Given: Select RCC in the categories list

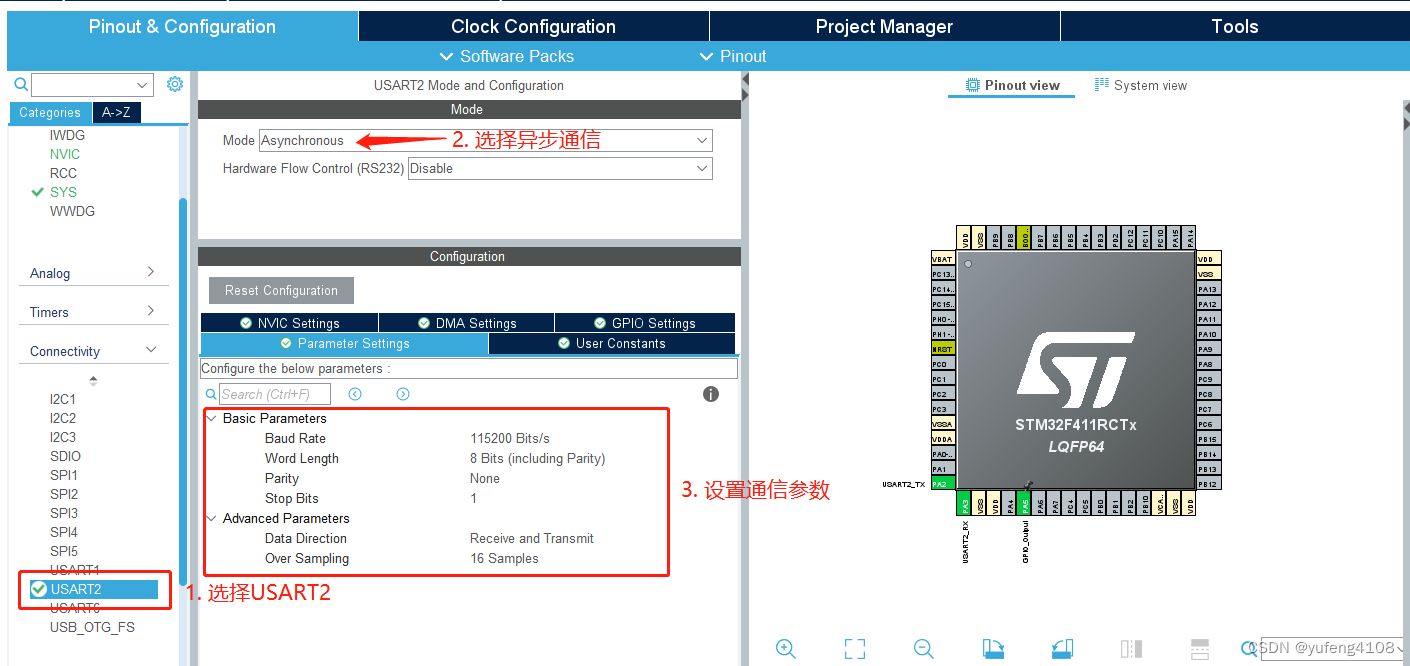Looking at the screenshot, I should coord(63,173).
